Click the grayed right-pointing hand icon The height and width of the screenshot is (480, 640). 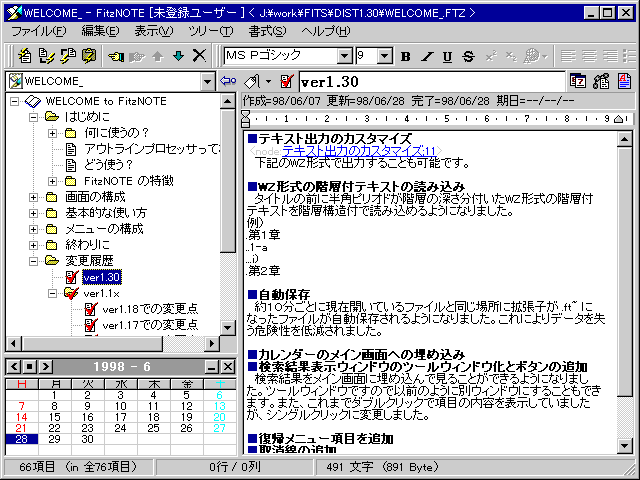coord(137,56)
